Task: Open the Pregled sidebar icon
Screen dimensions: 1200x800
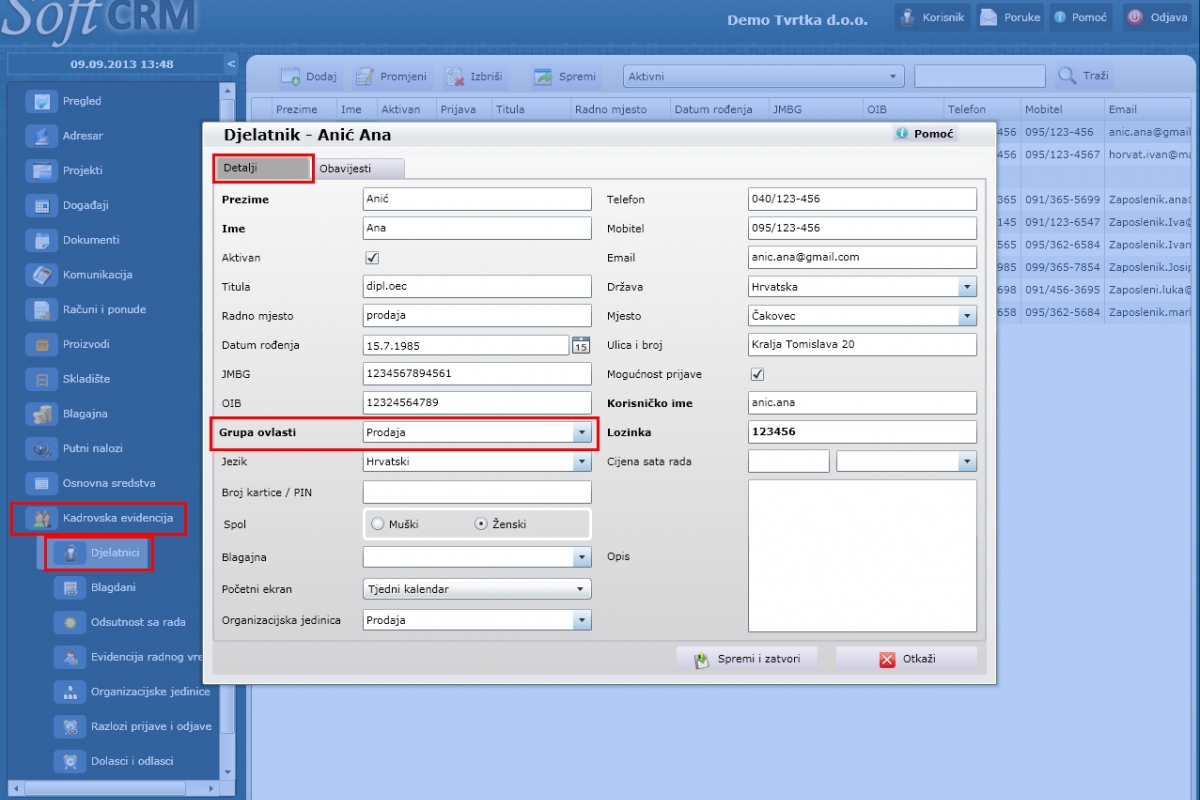Action: click(x=42, y=101)
